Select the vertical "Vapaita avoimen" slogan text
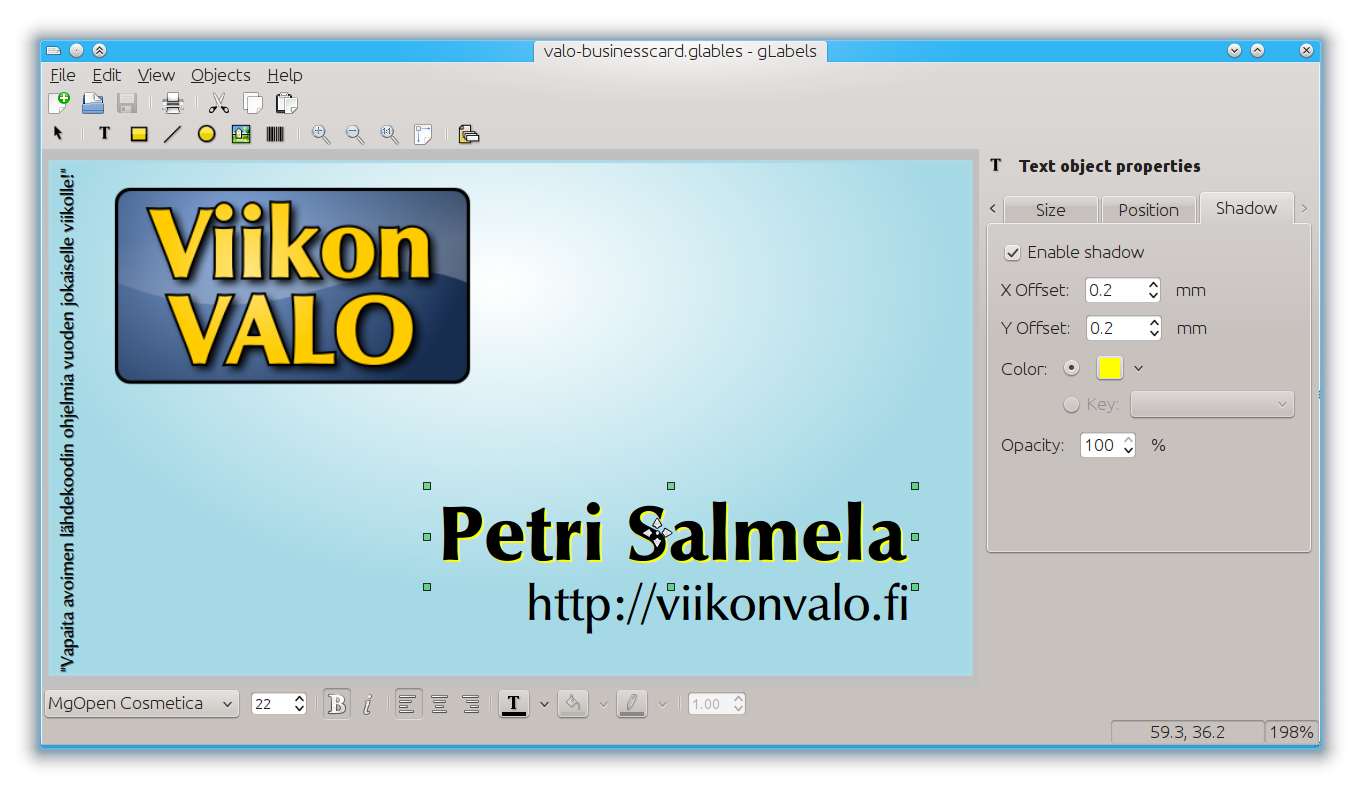The width and height of the screenshot is (1361, 788). coord(67,418)
